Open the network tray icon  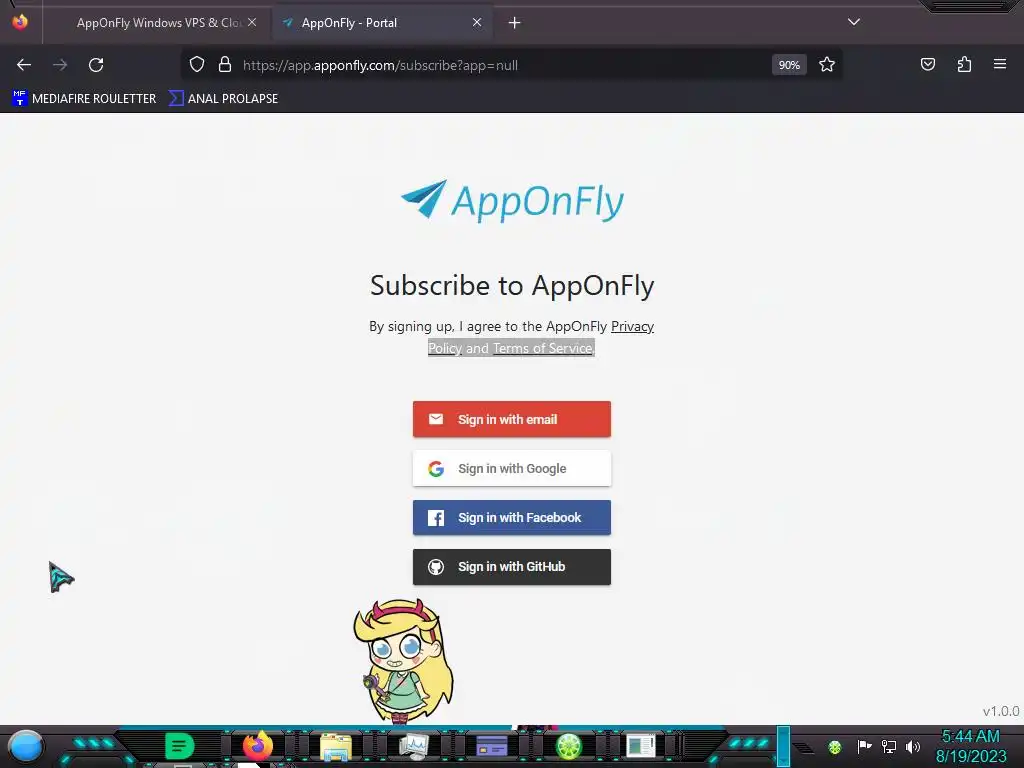click(x=889, y=746)
